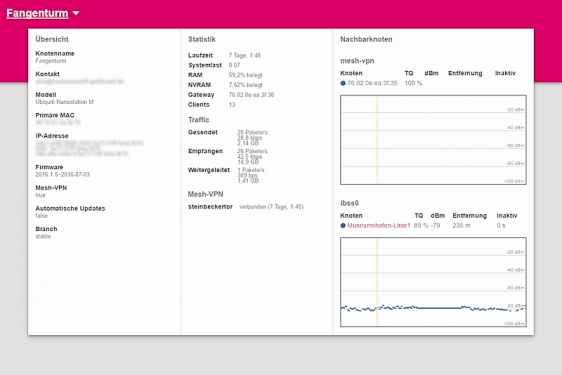Click the Entfernung column header under ibss0
562x375 pixels.
pyautogui.click(x=470, y=216)
